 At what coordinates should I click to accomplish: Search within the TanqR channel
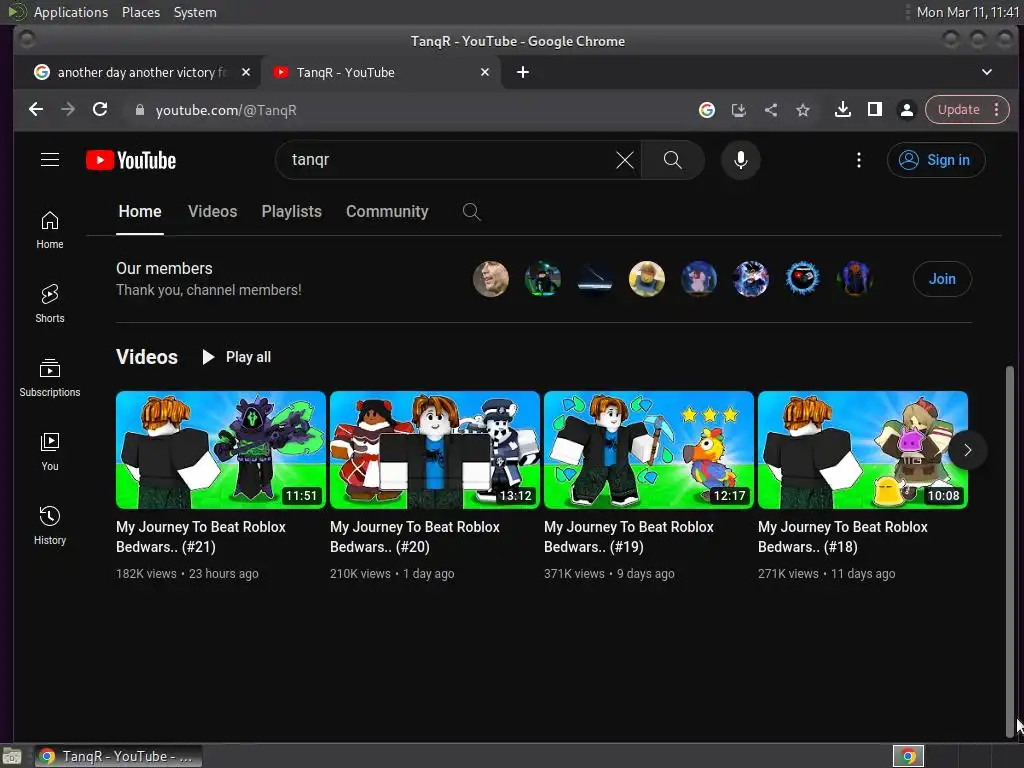(x=472, y=212)
